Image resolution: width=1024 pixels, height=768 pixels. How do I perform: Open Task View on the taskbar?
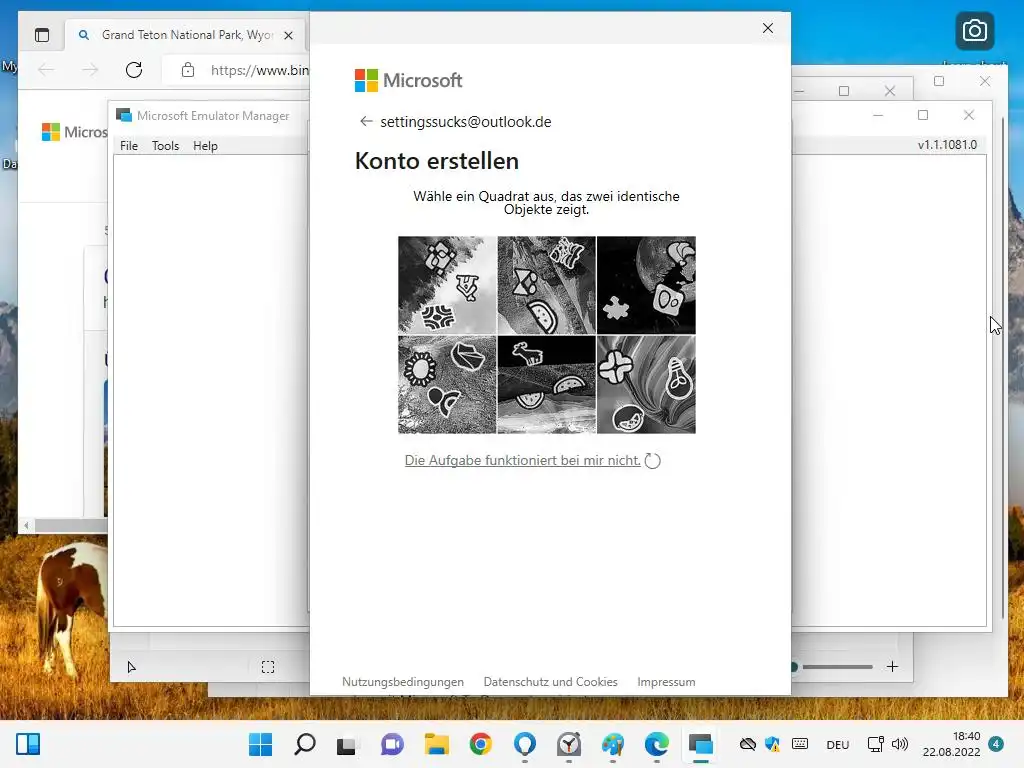346,744
